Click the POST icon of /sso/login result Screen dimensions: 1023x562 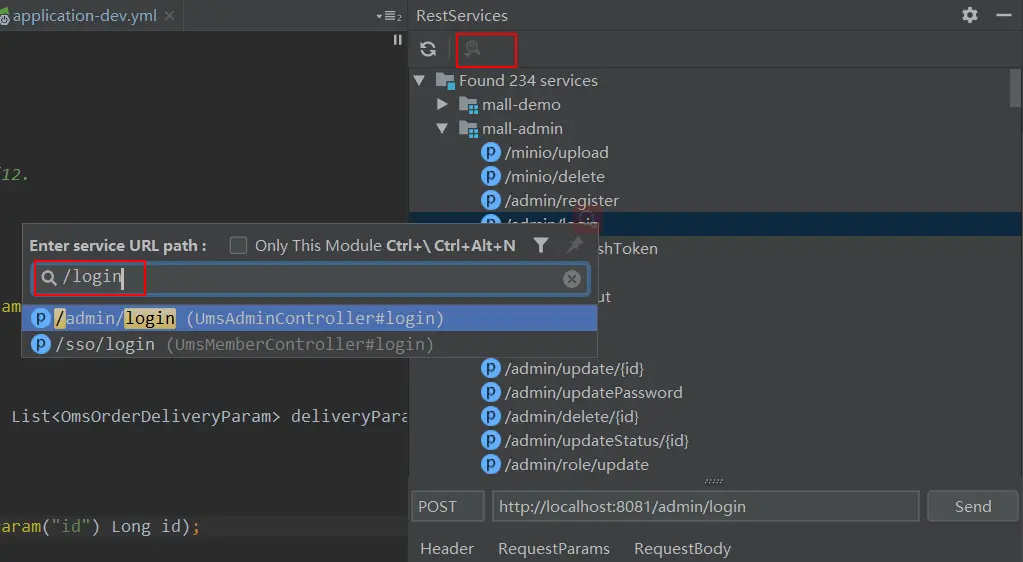[x=40, y=344]
